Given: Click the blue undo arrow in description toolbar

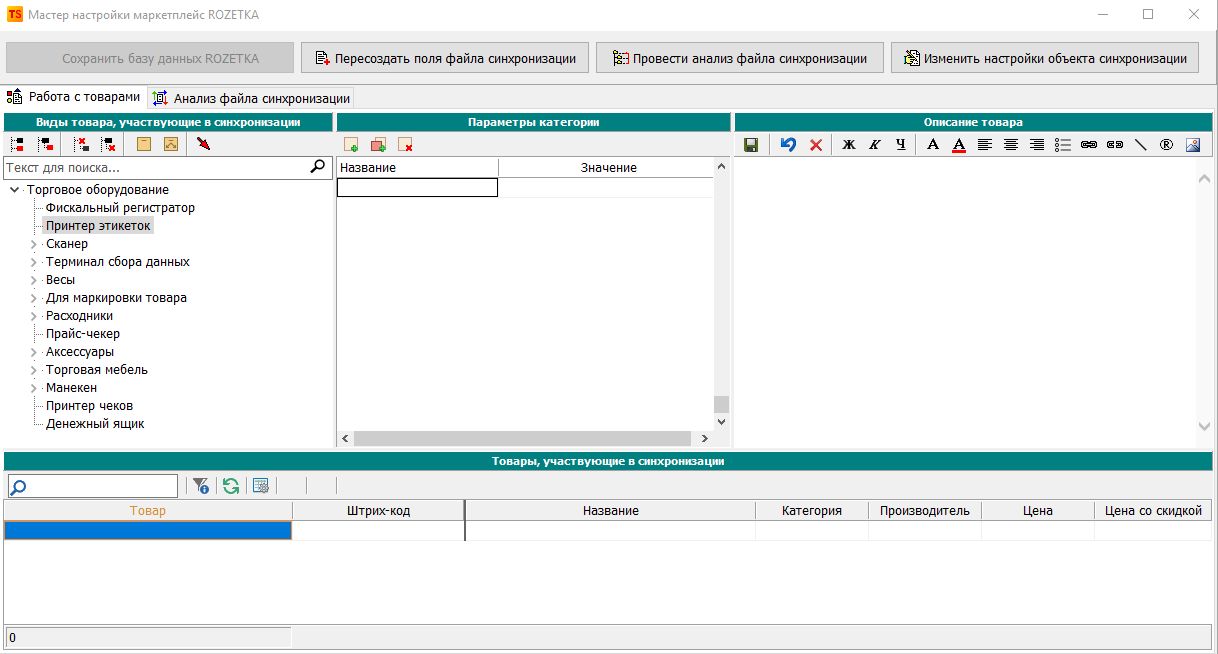Looking at the screenshot, I should (788, 145).
